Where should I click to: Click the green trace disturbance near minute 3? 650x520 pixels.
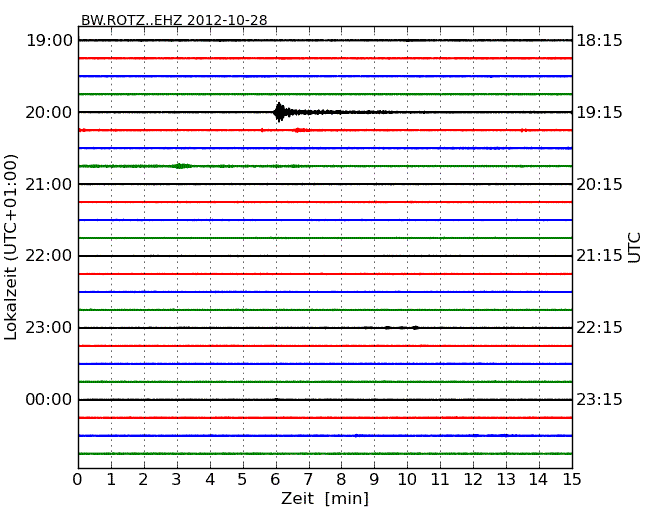click(x=182, y=166)
